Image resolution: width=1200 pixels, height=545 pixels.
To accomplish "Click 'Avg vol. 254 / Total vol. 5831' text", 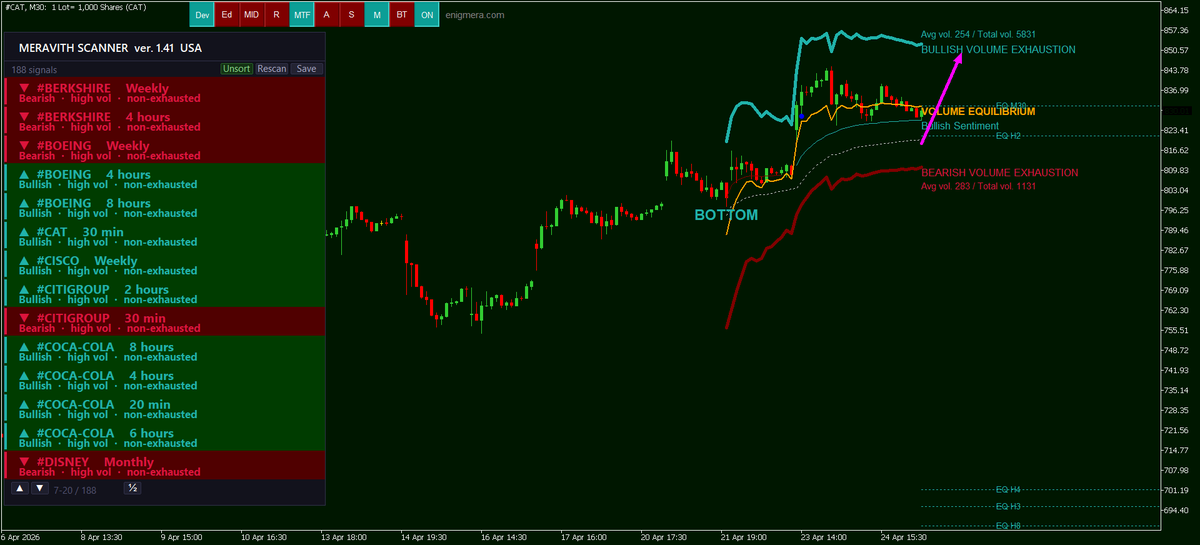I will coord(979,35).
